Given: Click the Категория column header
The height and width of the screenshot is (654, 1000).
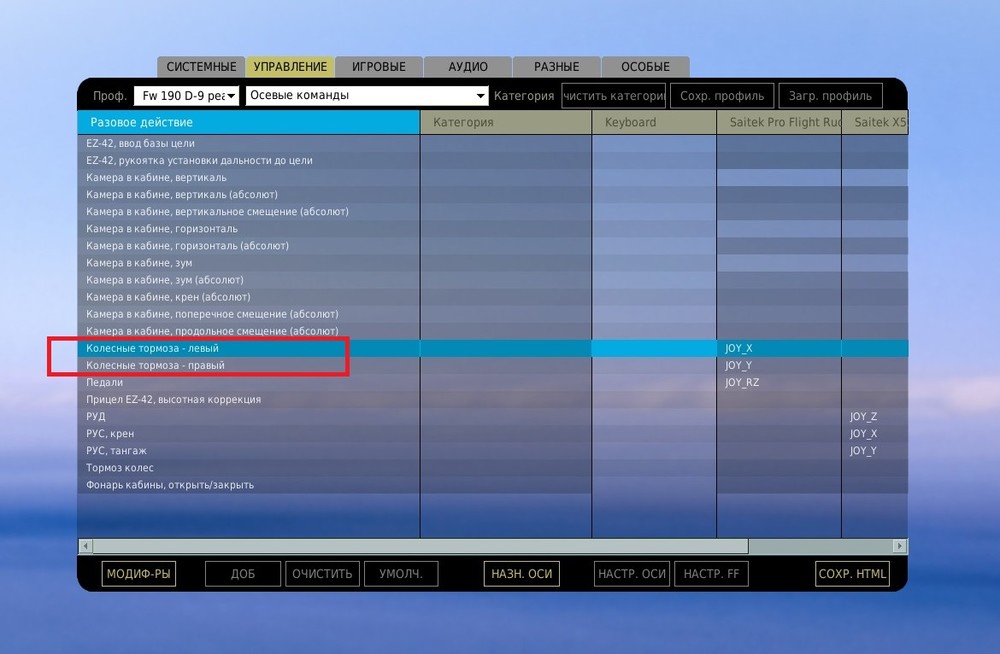Looking at the screenshot, I should point(506,122).
